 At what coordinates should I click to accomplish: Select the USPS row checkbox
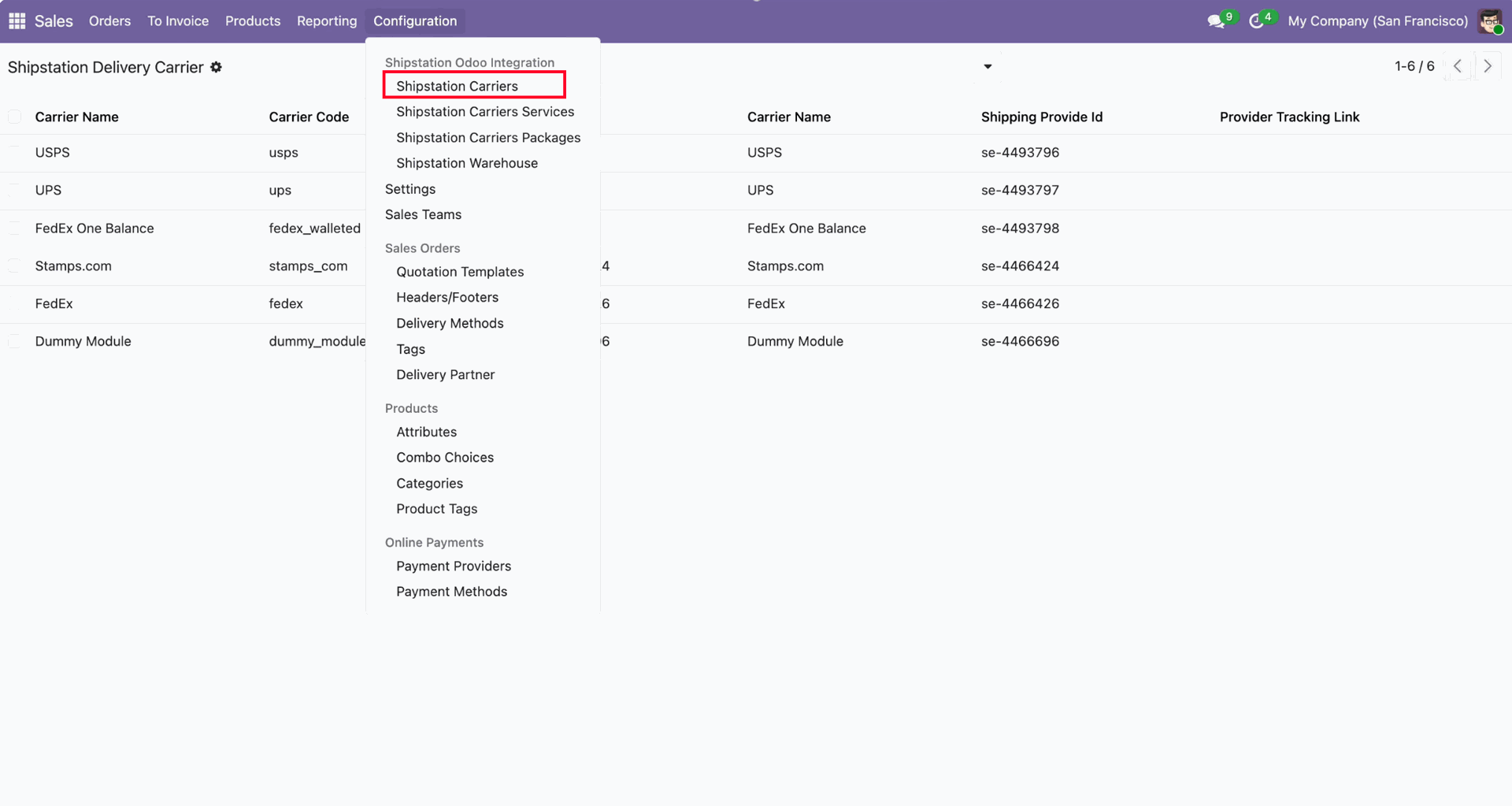coord(15,153)
